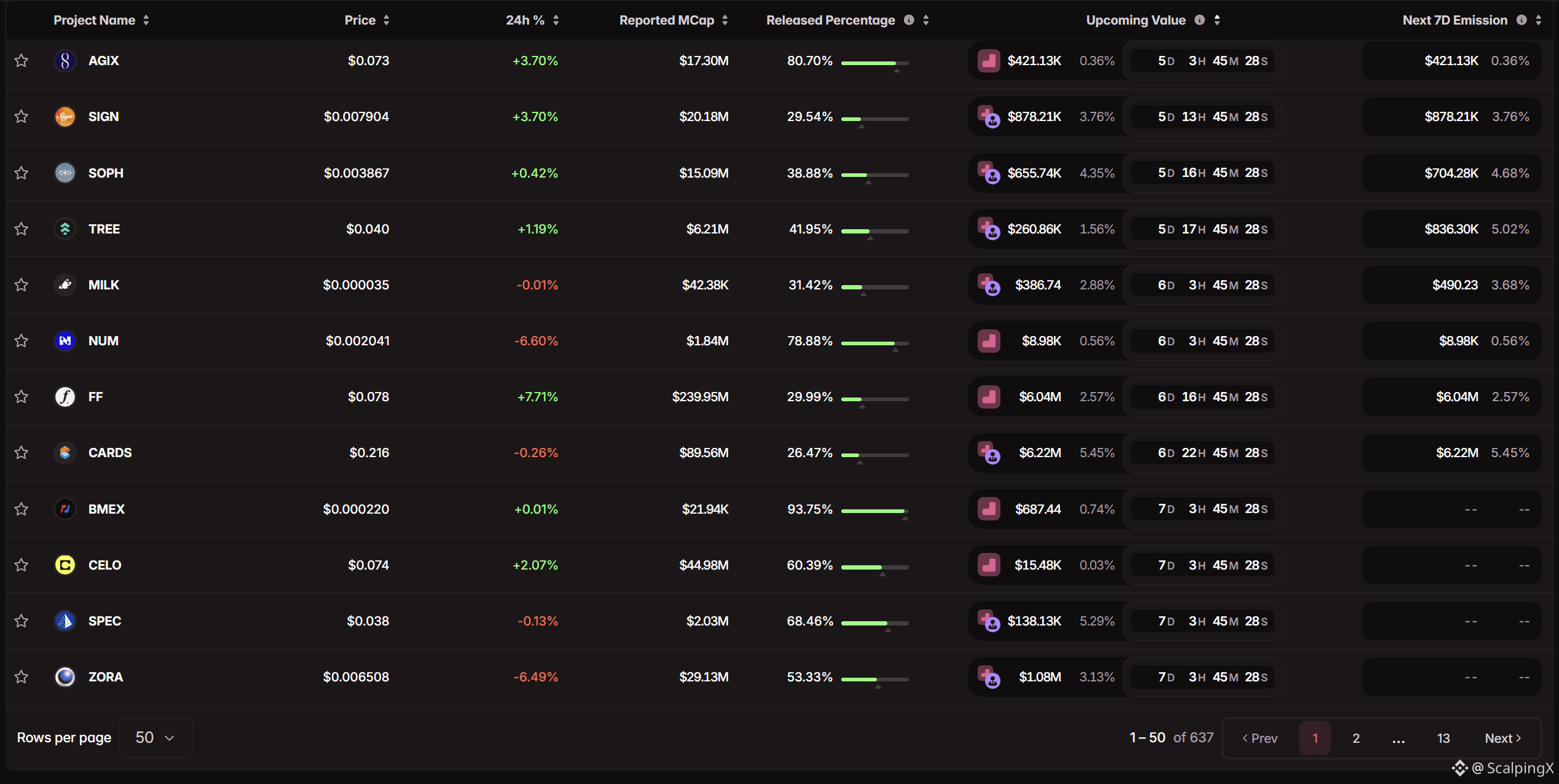Favorite FF with the star toggle
Viewport: 1559px width, 784px height.
tap(22, 397)
